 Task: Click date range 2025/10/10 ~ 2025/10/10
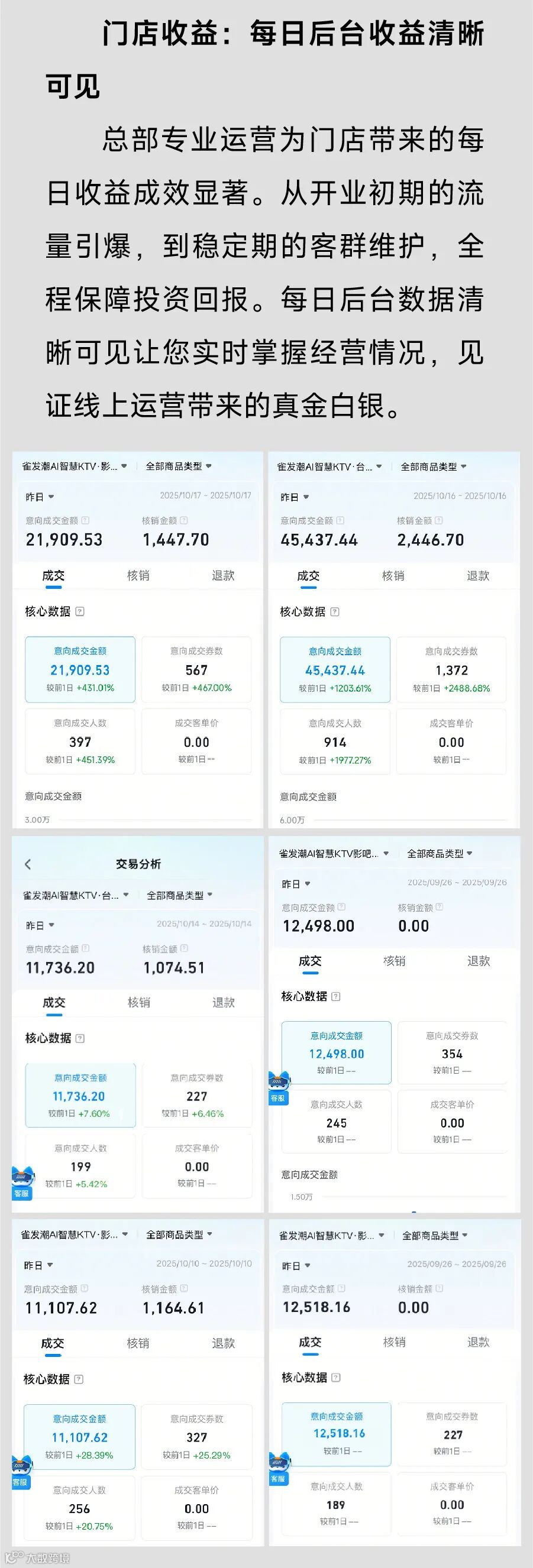(204, 1264)
